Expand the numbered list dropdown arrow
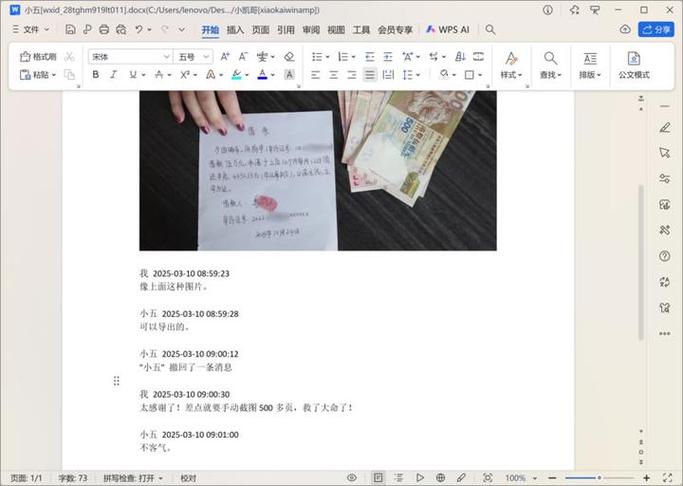 [x=353, y=57]
